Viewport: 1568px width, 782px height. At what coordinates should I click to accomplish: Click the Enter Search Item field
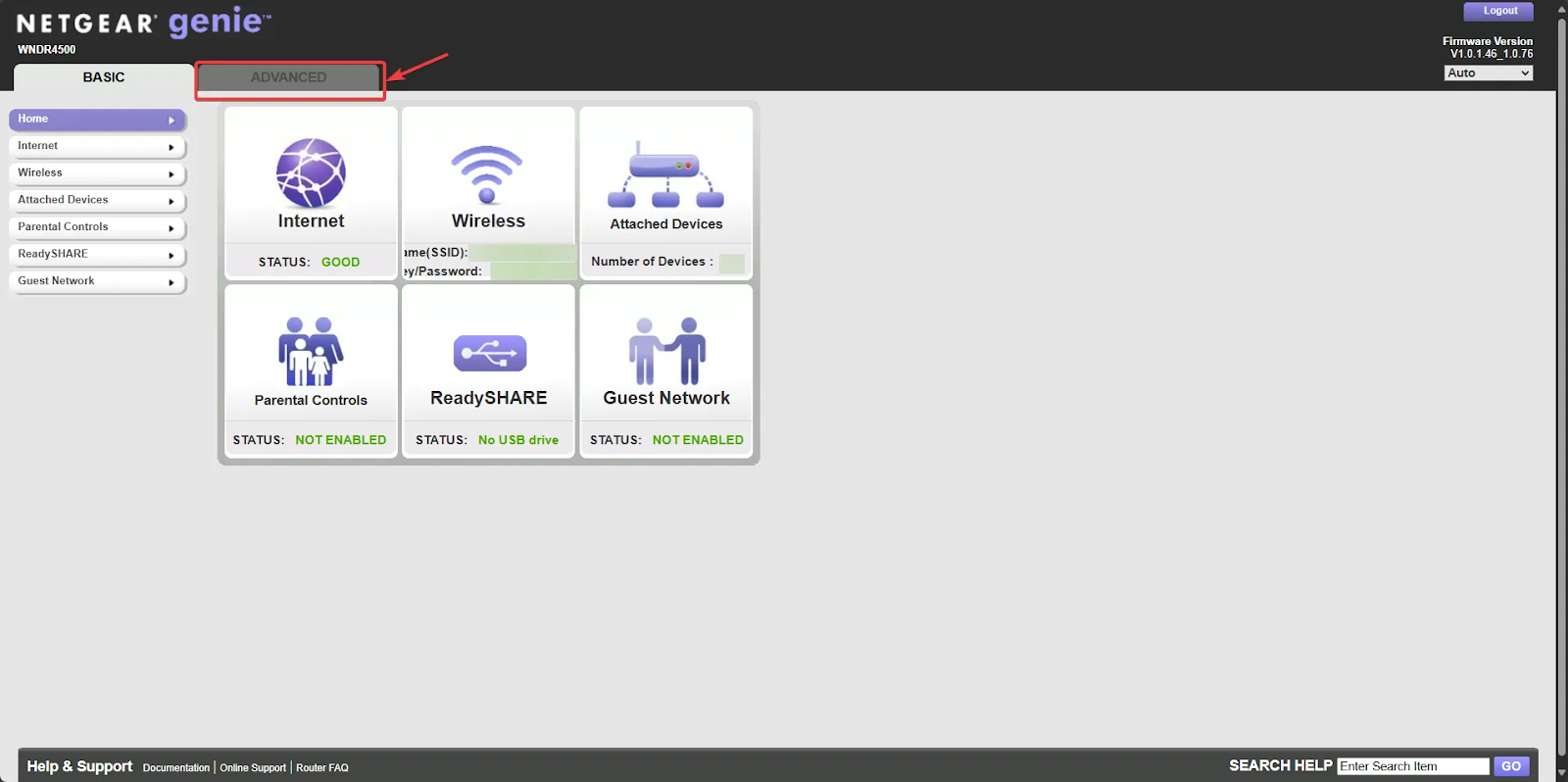coord(1413,766)
